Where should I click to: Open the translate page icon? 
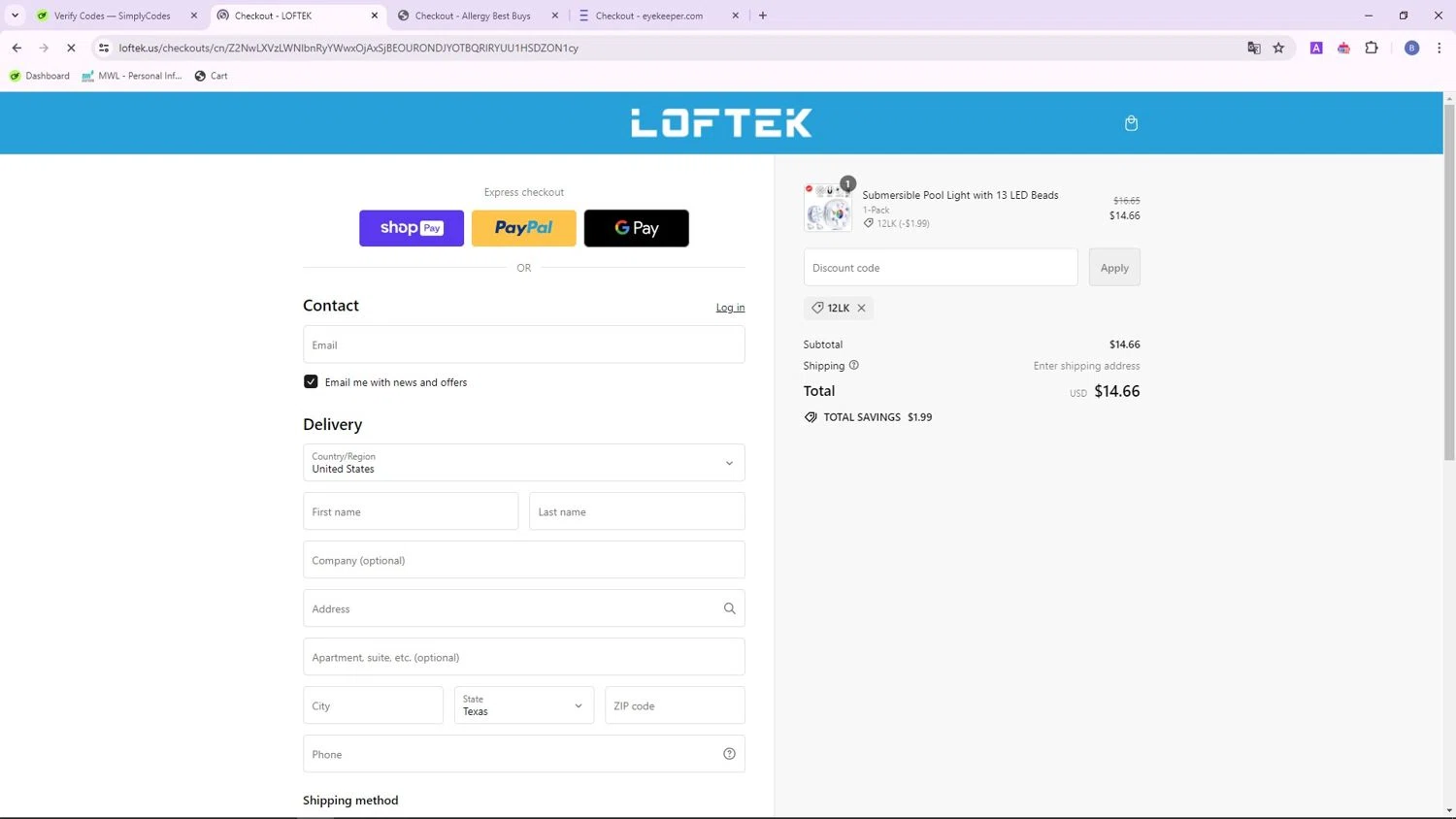tap(1253, 48)
